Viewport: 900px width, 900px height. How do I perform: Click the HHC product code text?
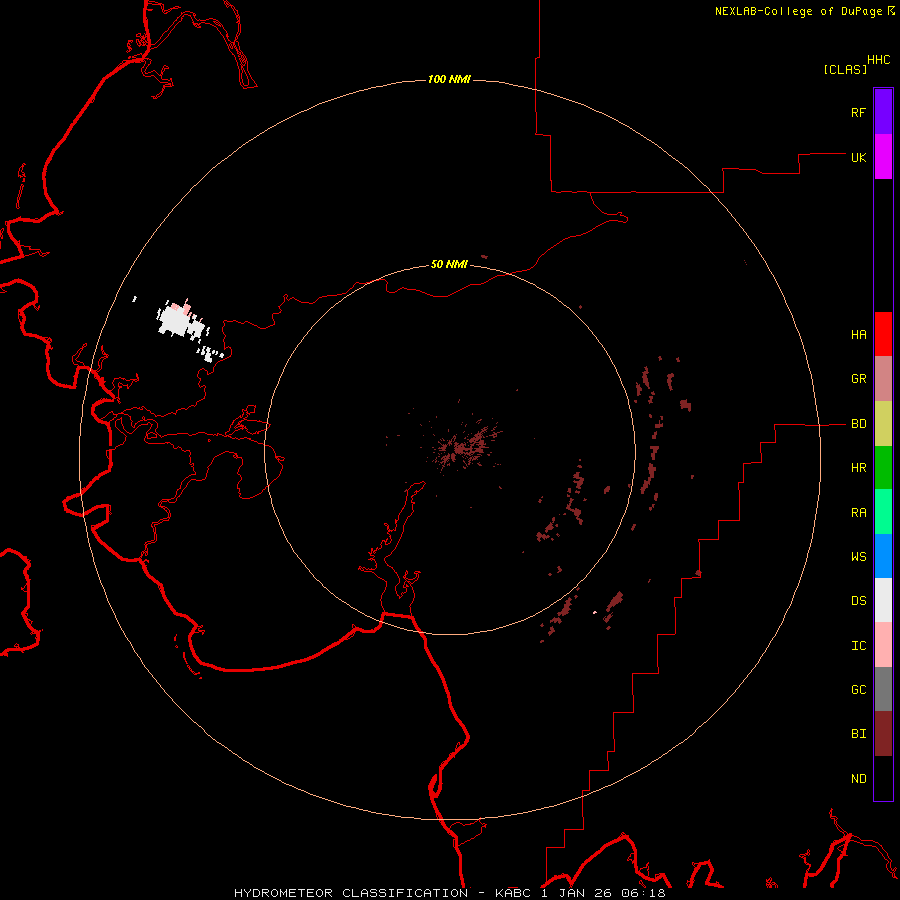coord(879,60)
